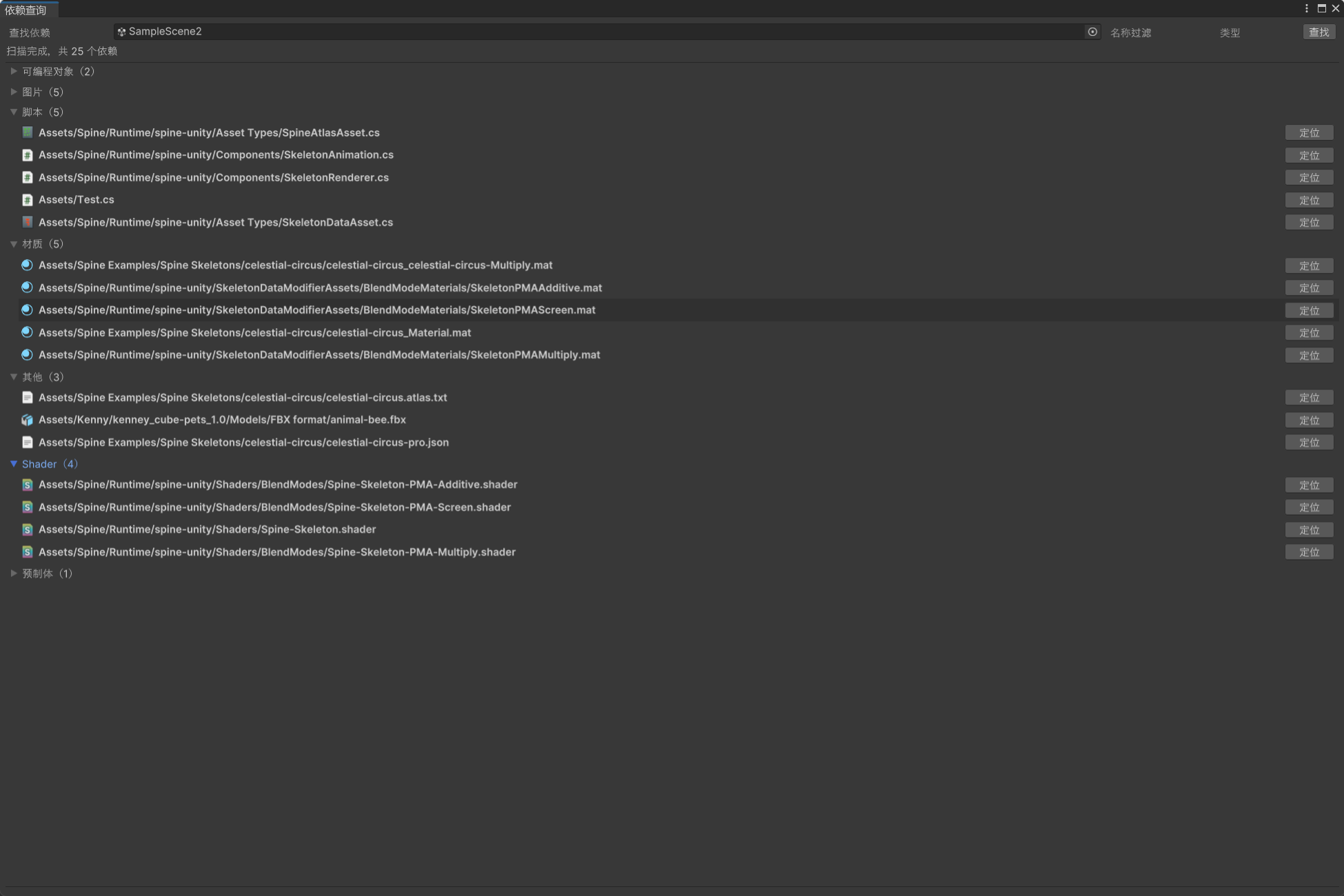The height and width of the screenshot is (896, 1344).
Task: Click the SampleScene2 object field
Action: coord(607,32)
